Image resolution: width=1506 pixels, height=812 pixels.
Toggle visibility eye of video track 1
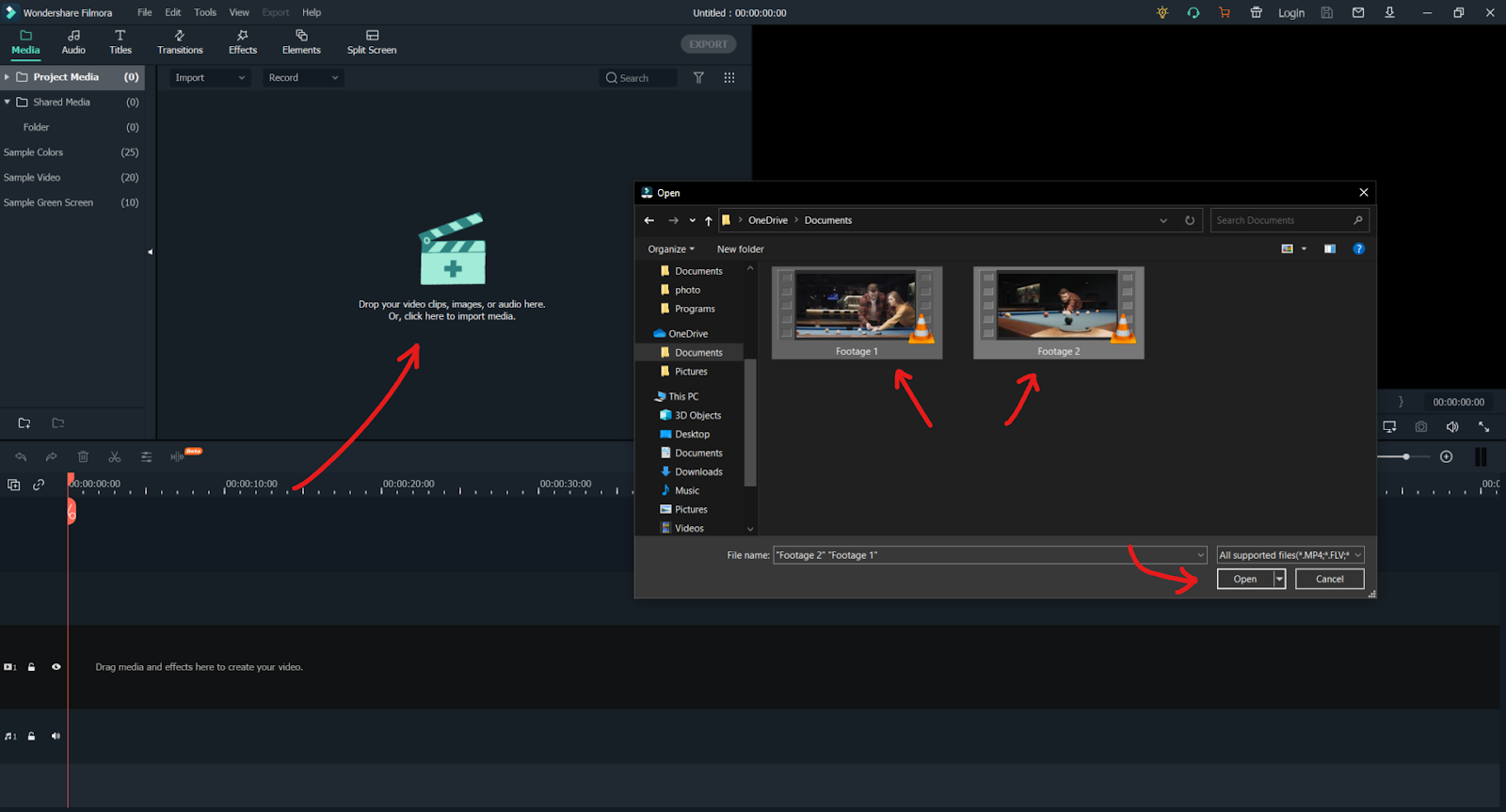[56, 667]
